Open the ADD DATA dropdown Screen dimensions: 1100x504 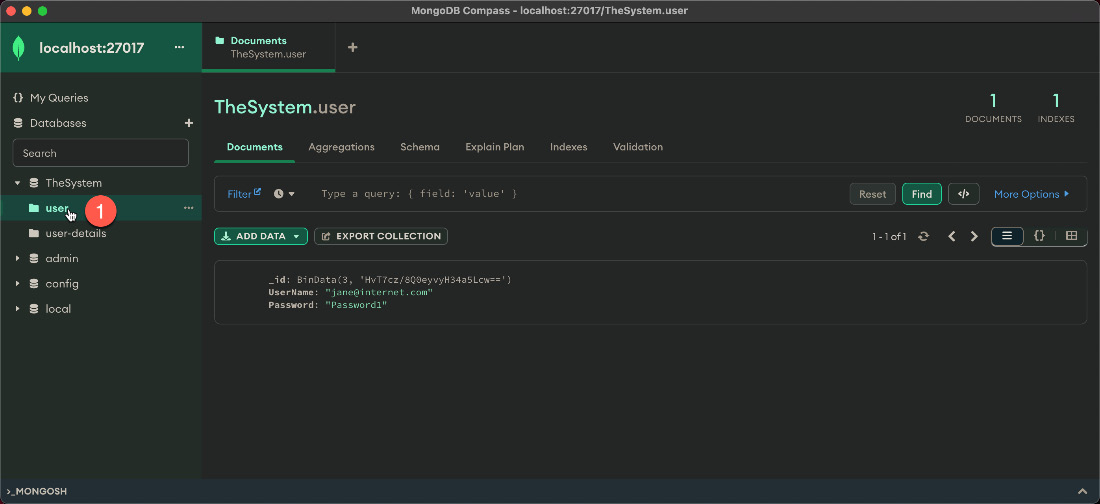[261, 237]
